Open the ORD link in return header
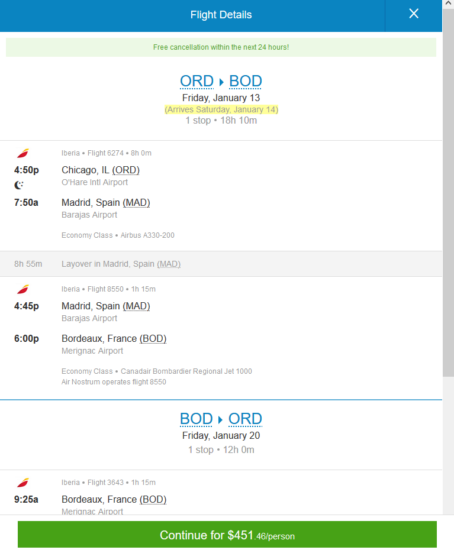 (245, 419)
